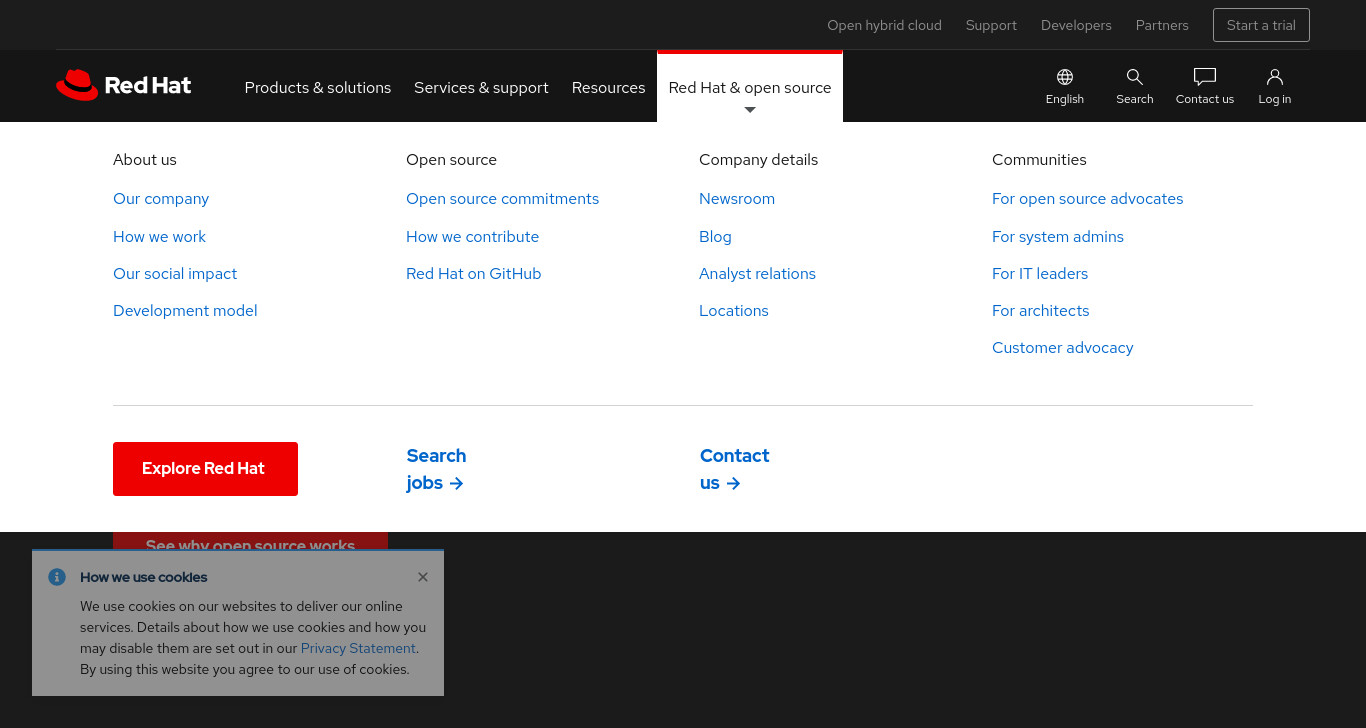Open For architects
The image size is (1366, 728).
1040,311
